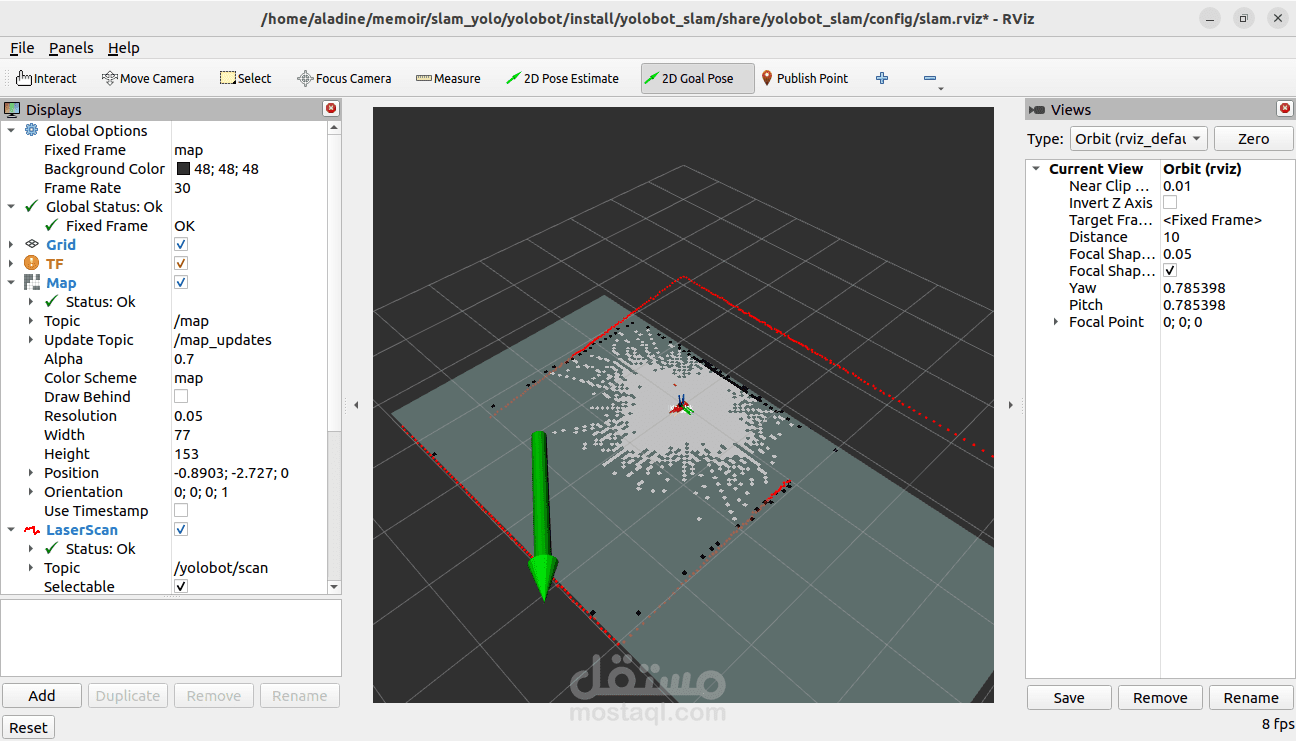Open the Panels menu
1296x741 pixels.
[71, 48]
